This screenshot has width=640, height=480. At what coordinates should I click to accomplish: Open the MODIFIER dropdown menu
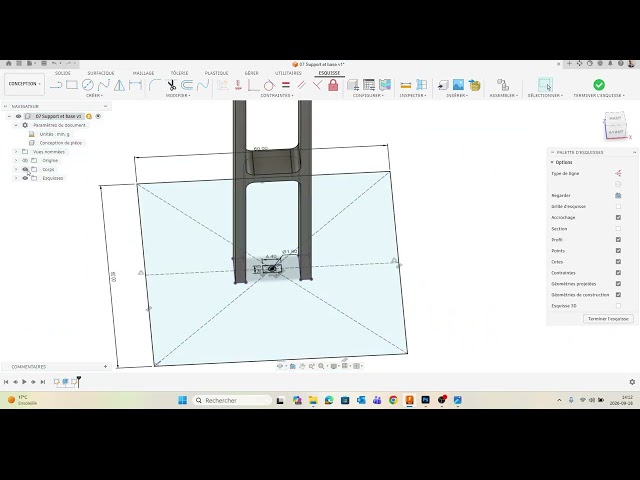[x=178, y=96]
